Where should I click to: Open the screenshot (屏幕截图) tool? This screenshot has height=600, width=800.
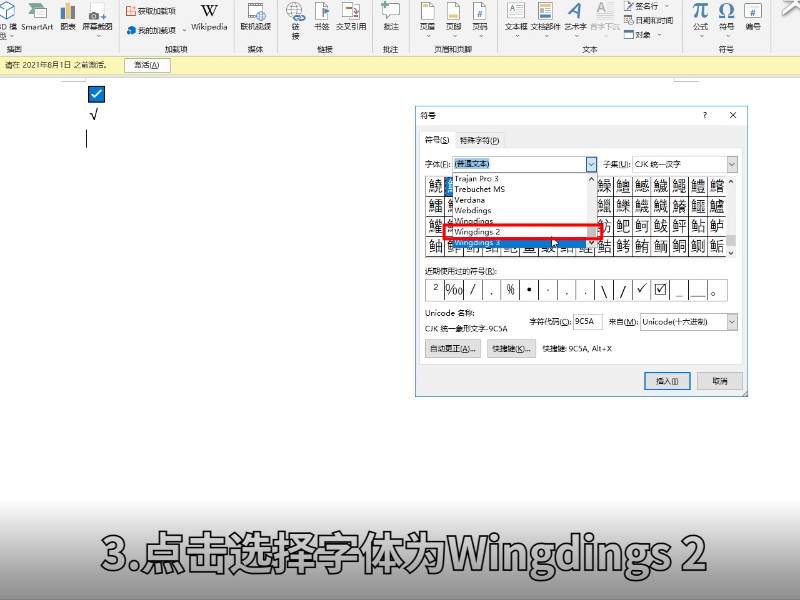click(97, 18)
